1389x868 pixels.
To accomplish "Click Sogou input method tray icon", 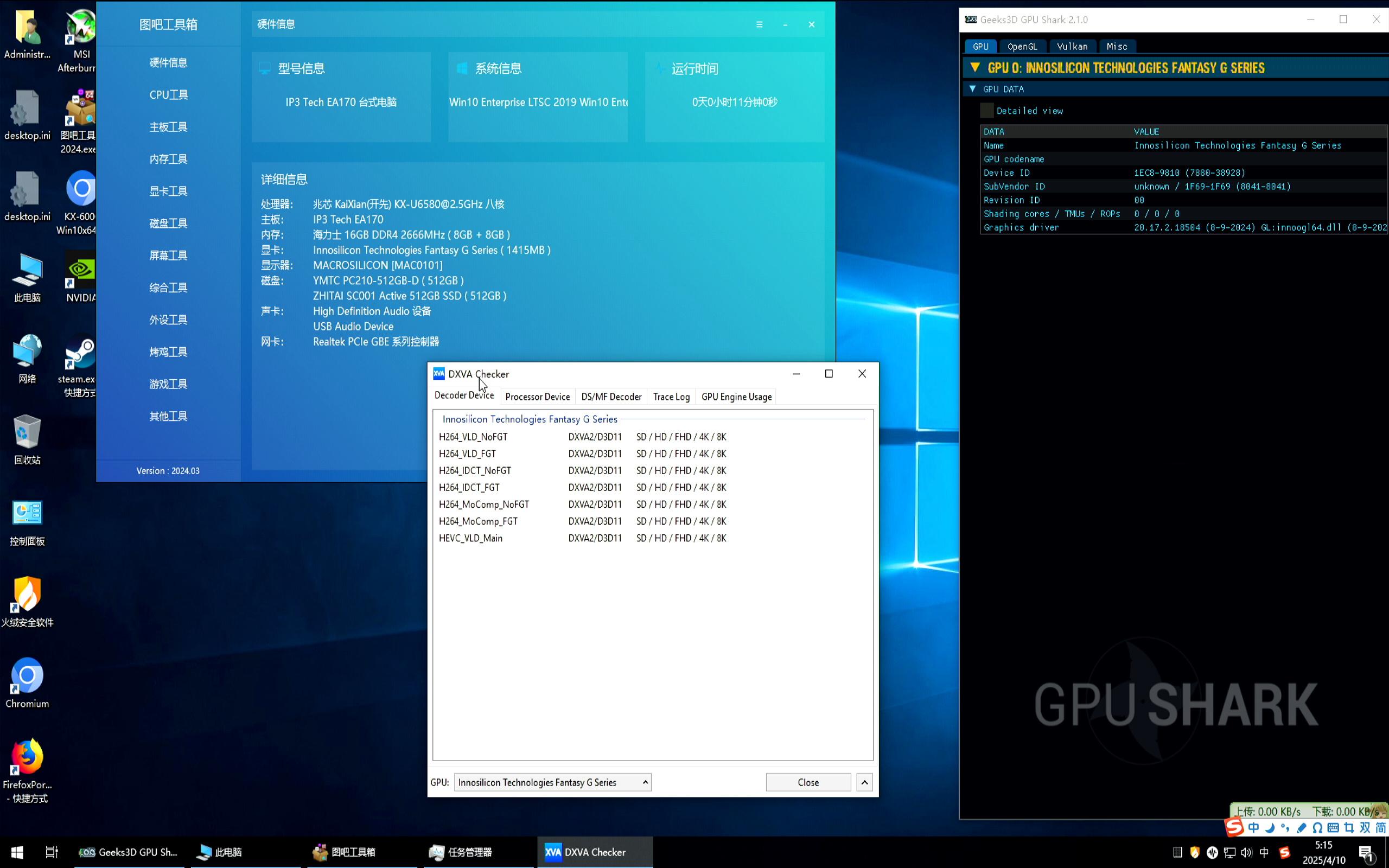I will [x=1284, y=852].
